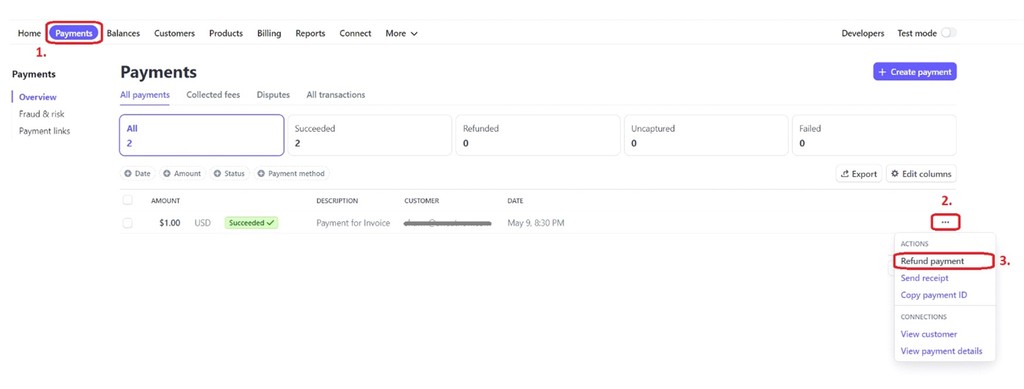Open Fraud & risk in the sidebar
Screen dimensions: 1024x389
point(41,114)
